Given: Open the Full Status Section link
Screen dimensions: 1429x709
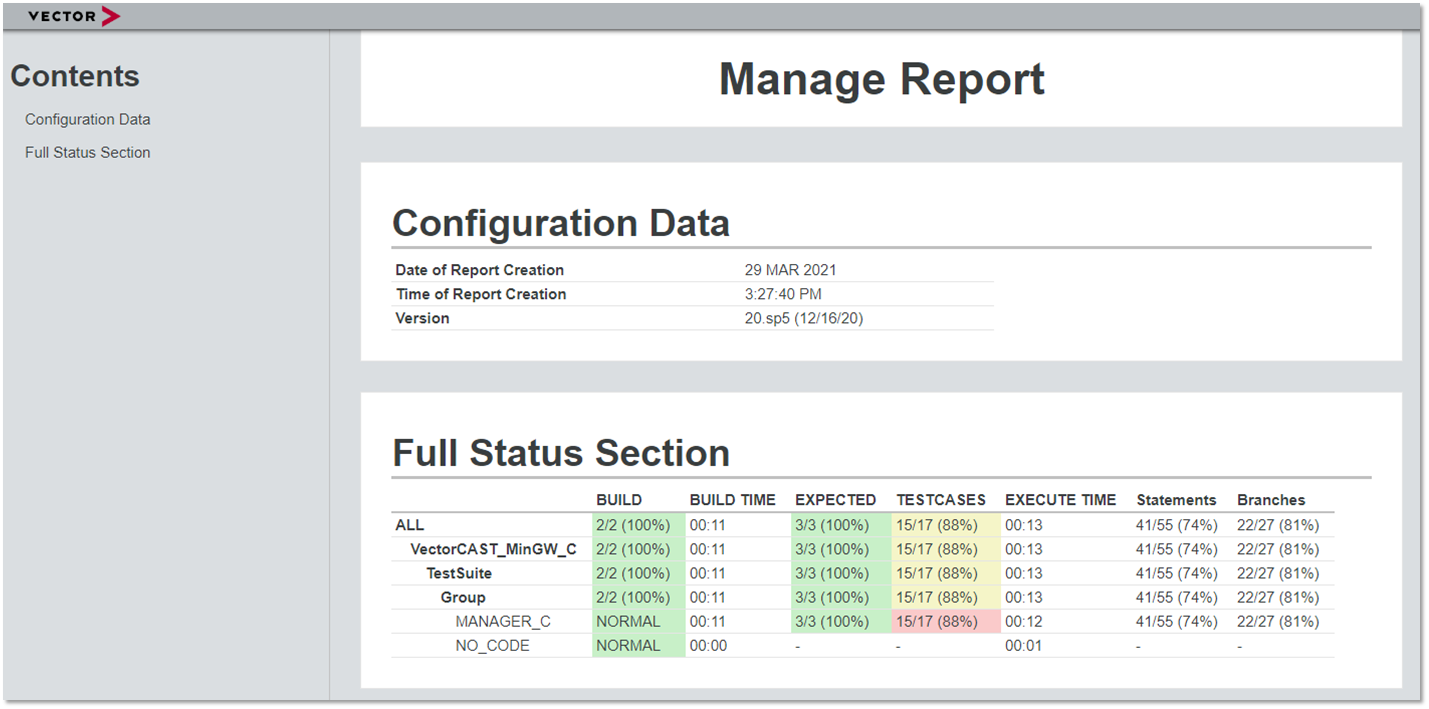Looking at the screenshot, I should 87,152.
